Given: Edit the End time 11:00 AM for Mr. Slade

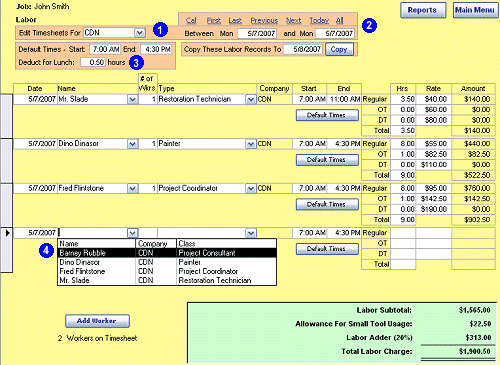Looking at the screenshot, I should [344, 99].
